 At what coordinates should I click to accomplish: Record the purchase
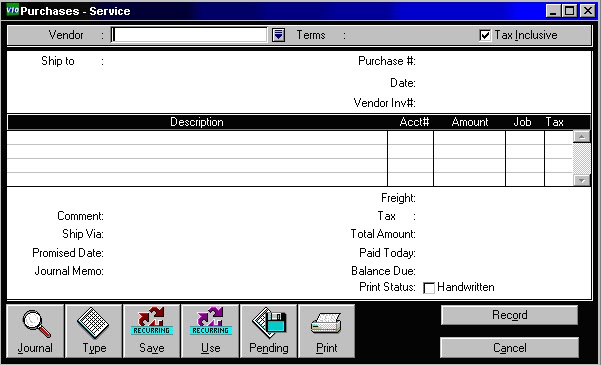509,315
